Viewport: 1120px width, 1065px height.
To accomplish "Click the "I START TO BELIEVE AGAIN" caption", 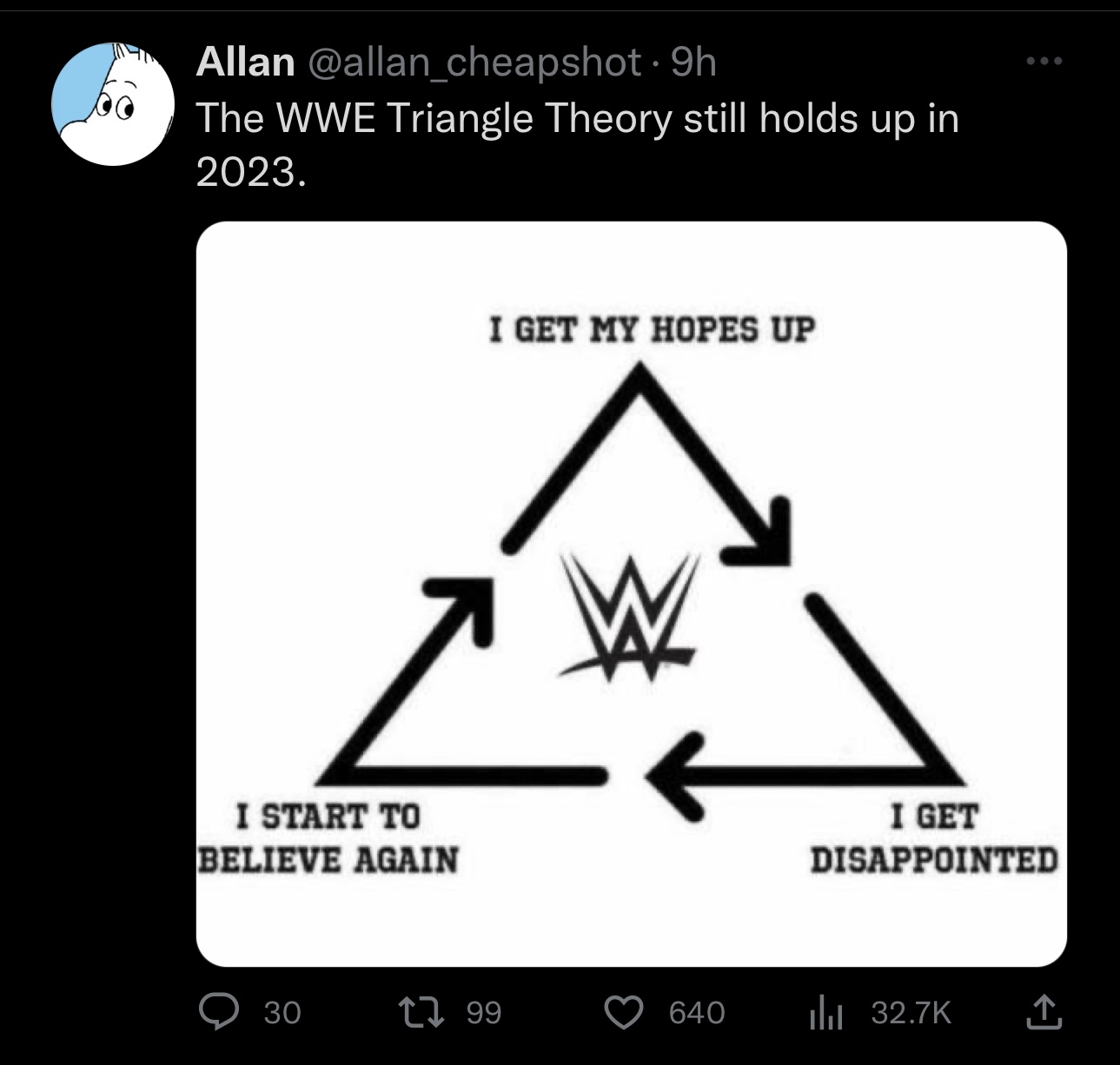I will coord(328,839).
